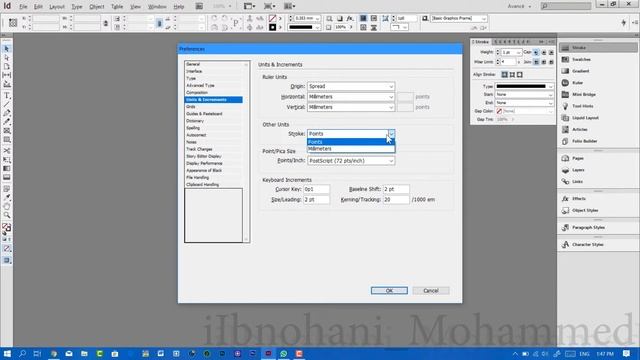The width and height of the screenshot is (640, 360).
Task: Select the first Join style button
Action: tap(536, 62)
